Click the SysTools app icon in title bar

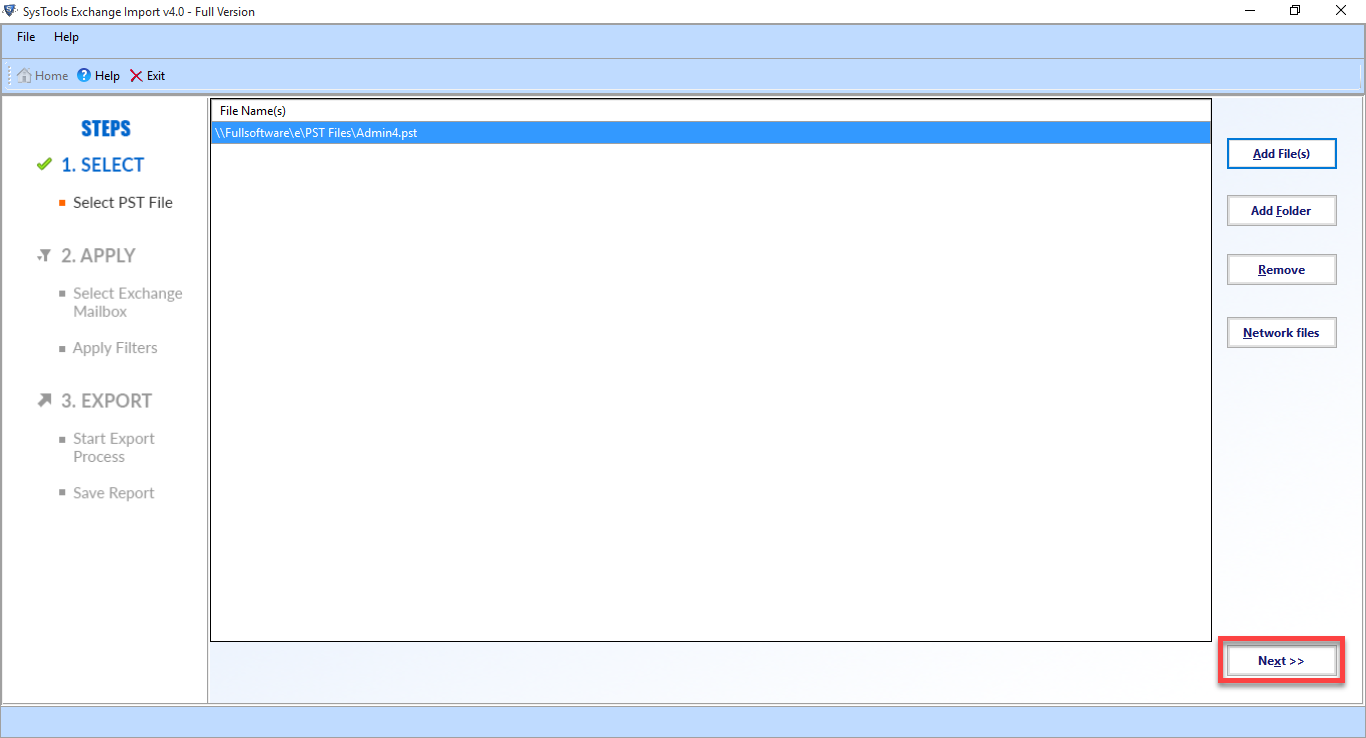click(11, 11)
